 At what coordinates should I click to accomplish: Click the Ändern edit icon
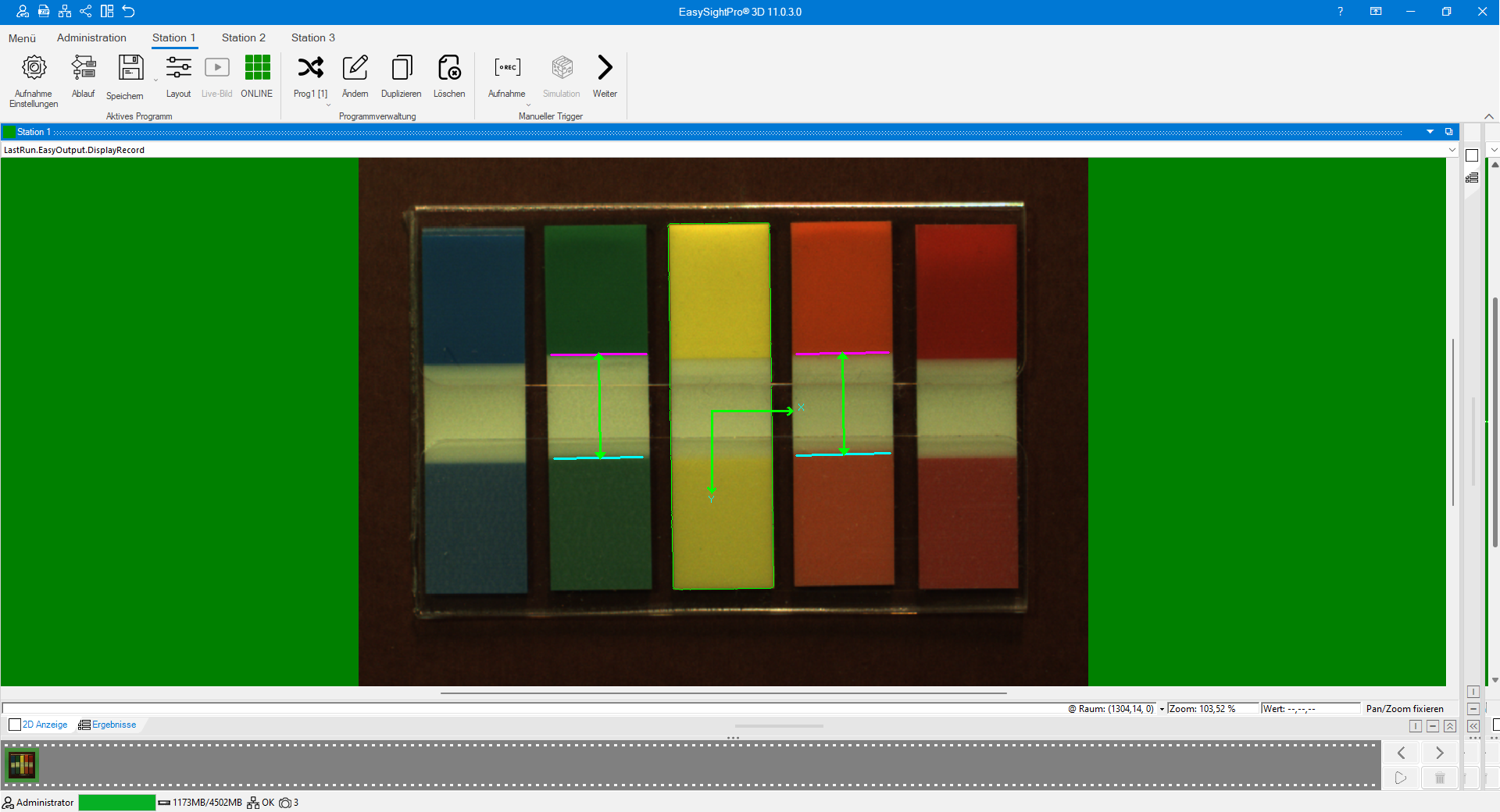pos(355,69)
